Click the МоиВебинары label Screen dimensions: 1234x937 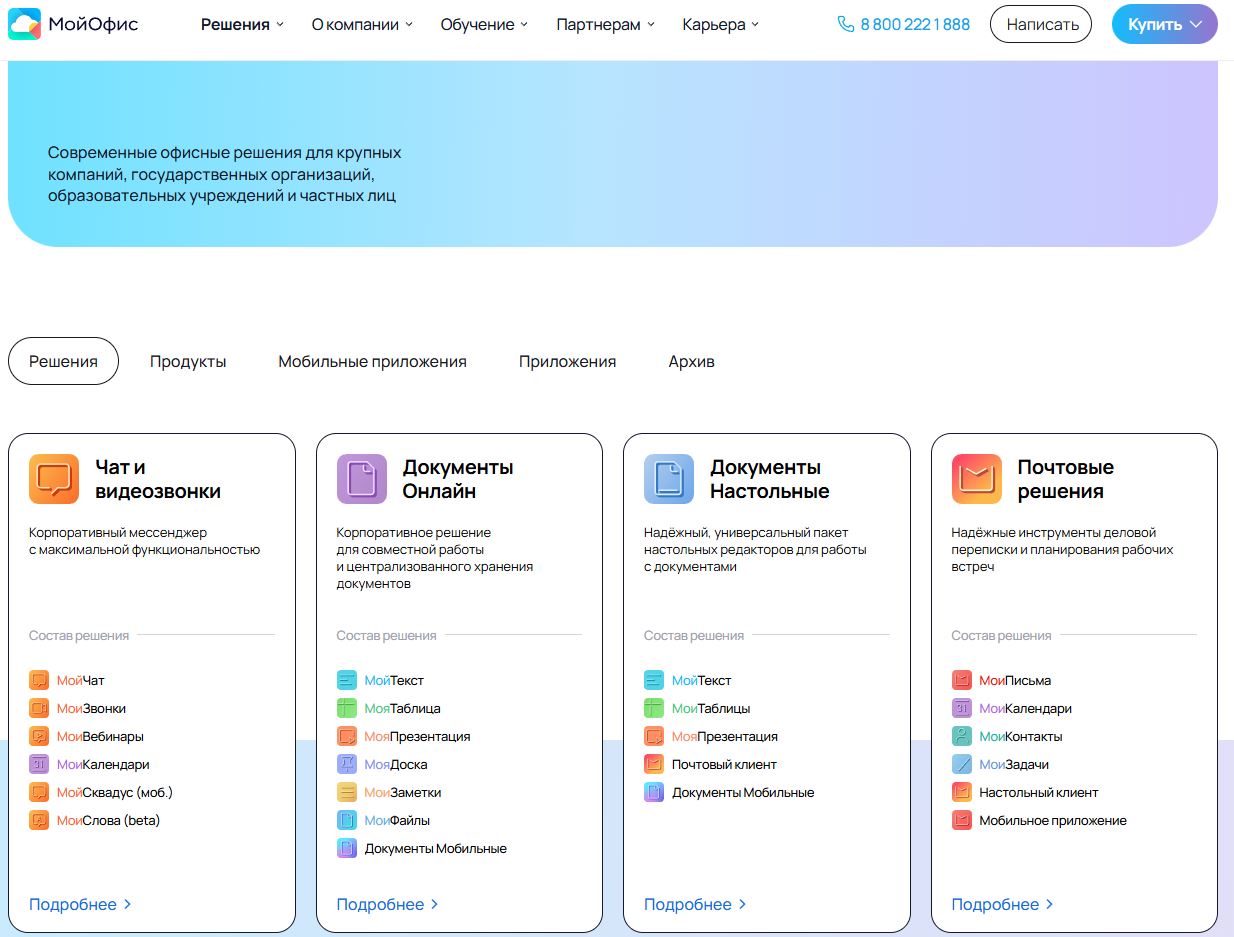(x=100, y=736)
